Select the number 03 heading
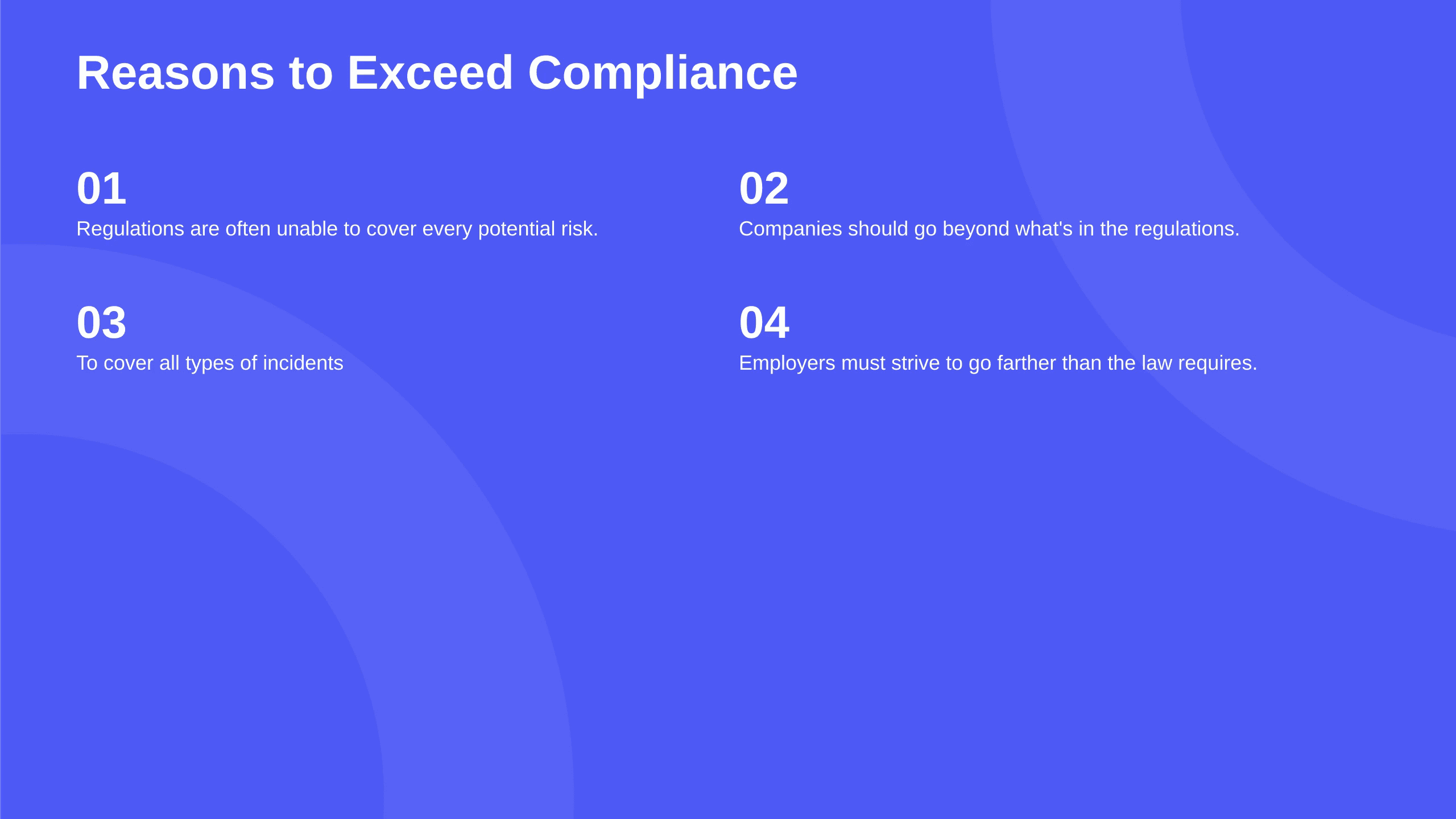 coord(101,323)
